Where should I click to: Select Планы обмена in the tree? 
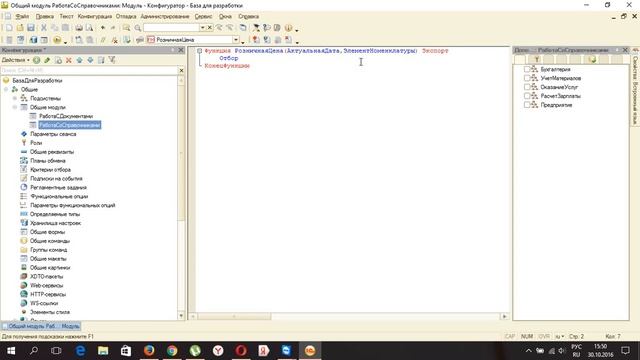click(x=48, y=161)
